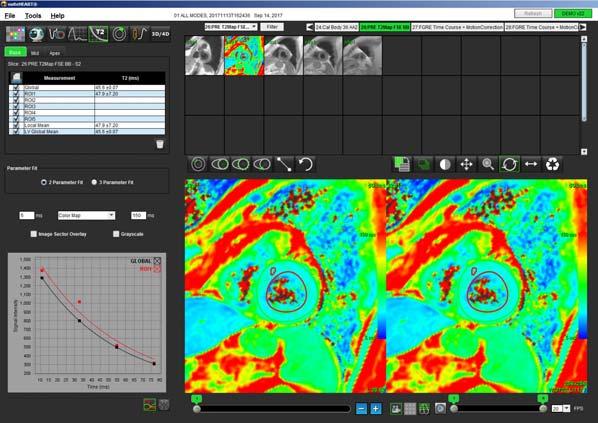Click the slice slider handle below left image
The image size is (598, 423).
[197, 409]
